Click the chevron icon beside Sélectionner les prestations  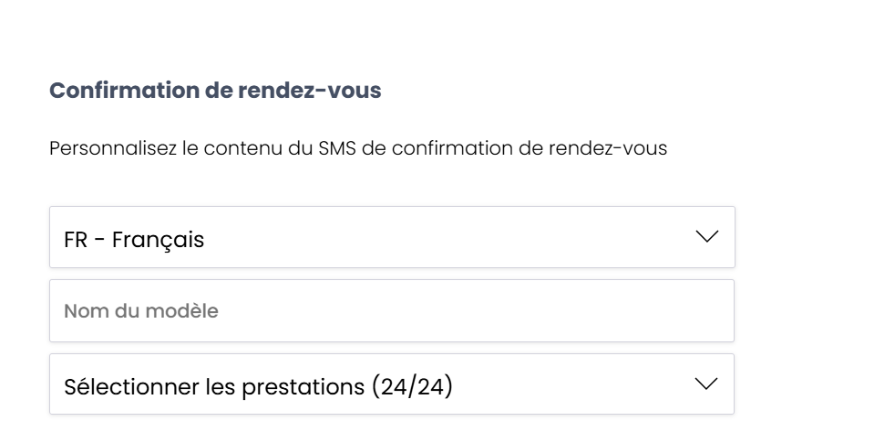click(707, 384)
